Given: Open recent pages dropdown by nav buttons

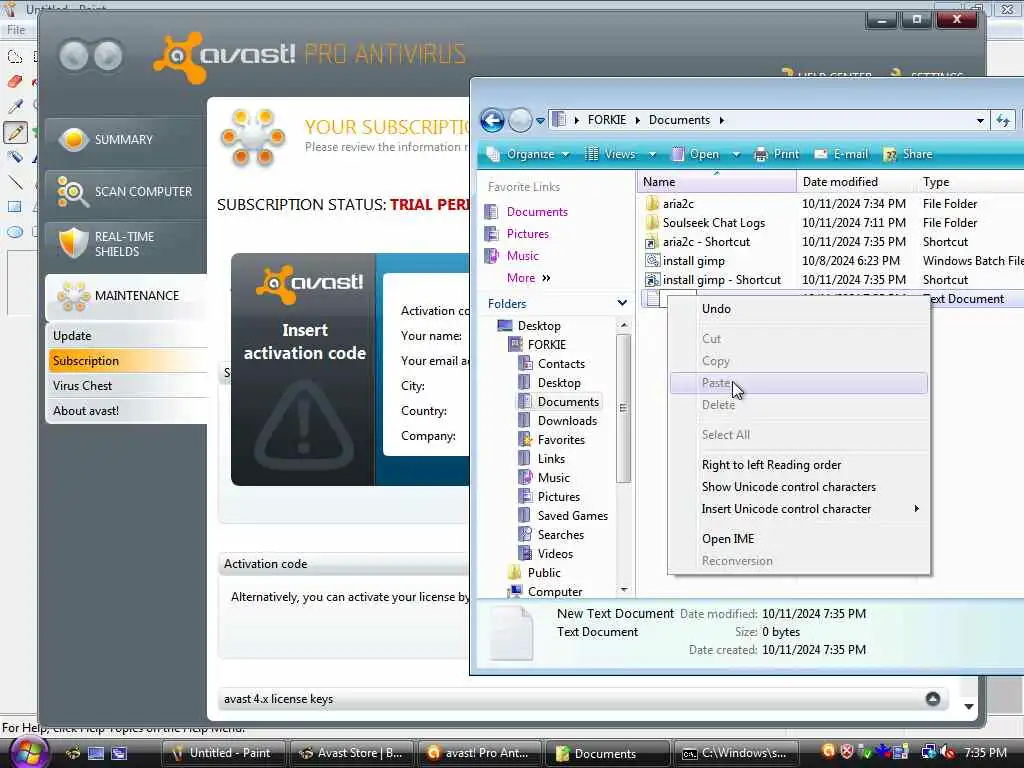Looking at the screenshot, I should coord(540,121).
